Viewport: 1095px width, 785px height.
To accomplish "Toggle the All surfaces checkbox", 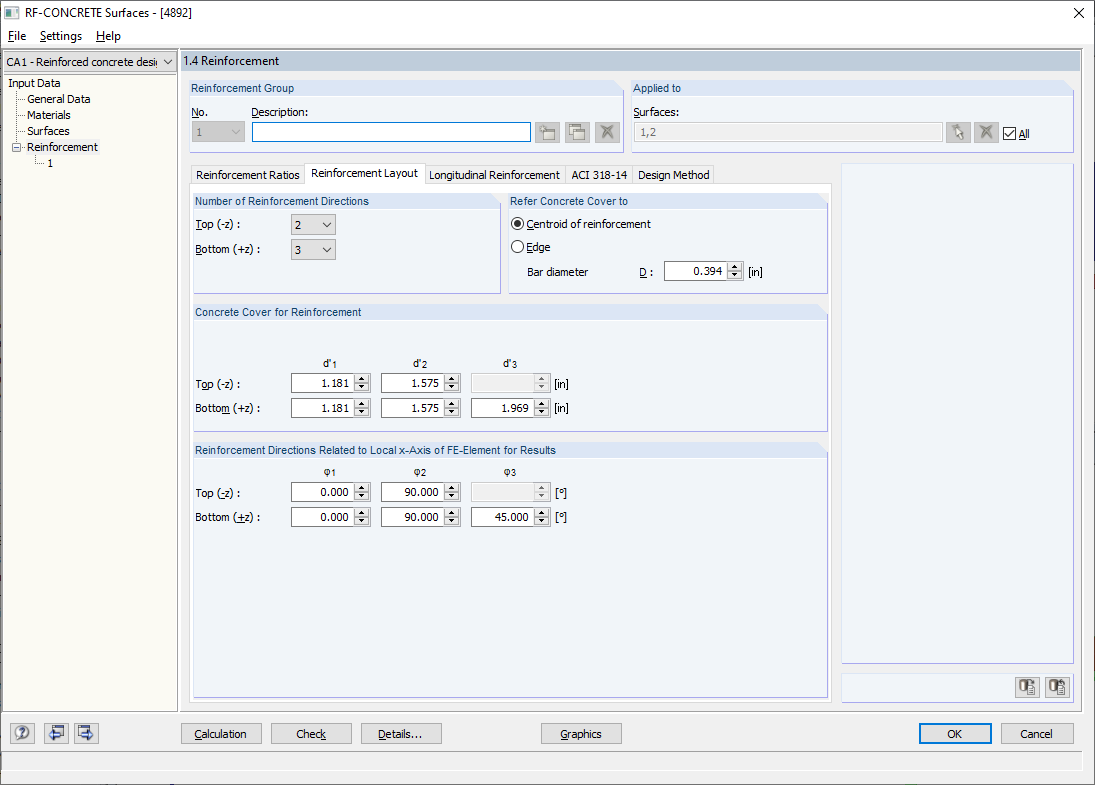I will pos(1009,133).
